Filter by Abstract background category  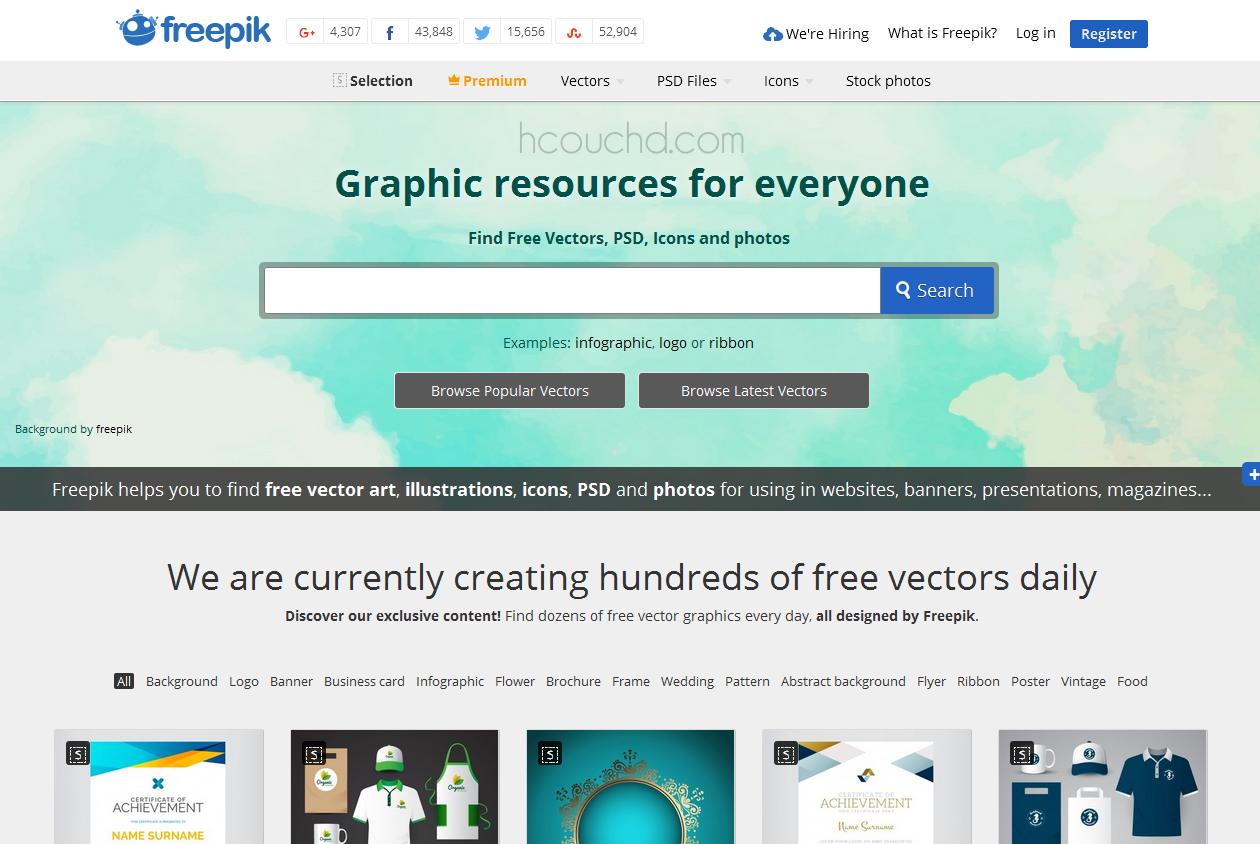click(x=843, y=681)
